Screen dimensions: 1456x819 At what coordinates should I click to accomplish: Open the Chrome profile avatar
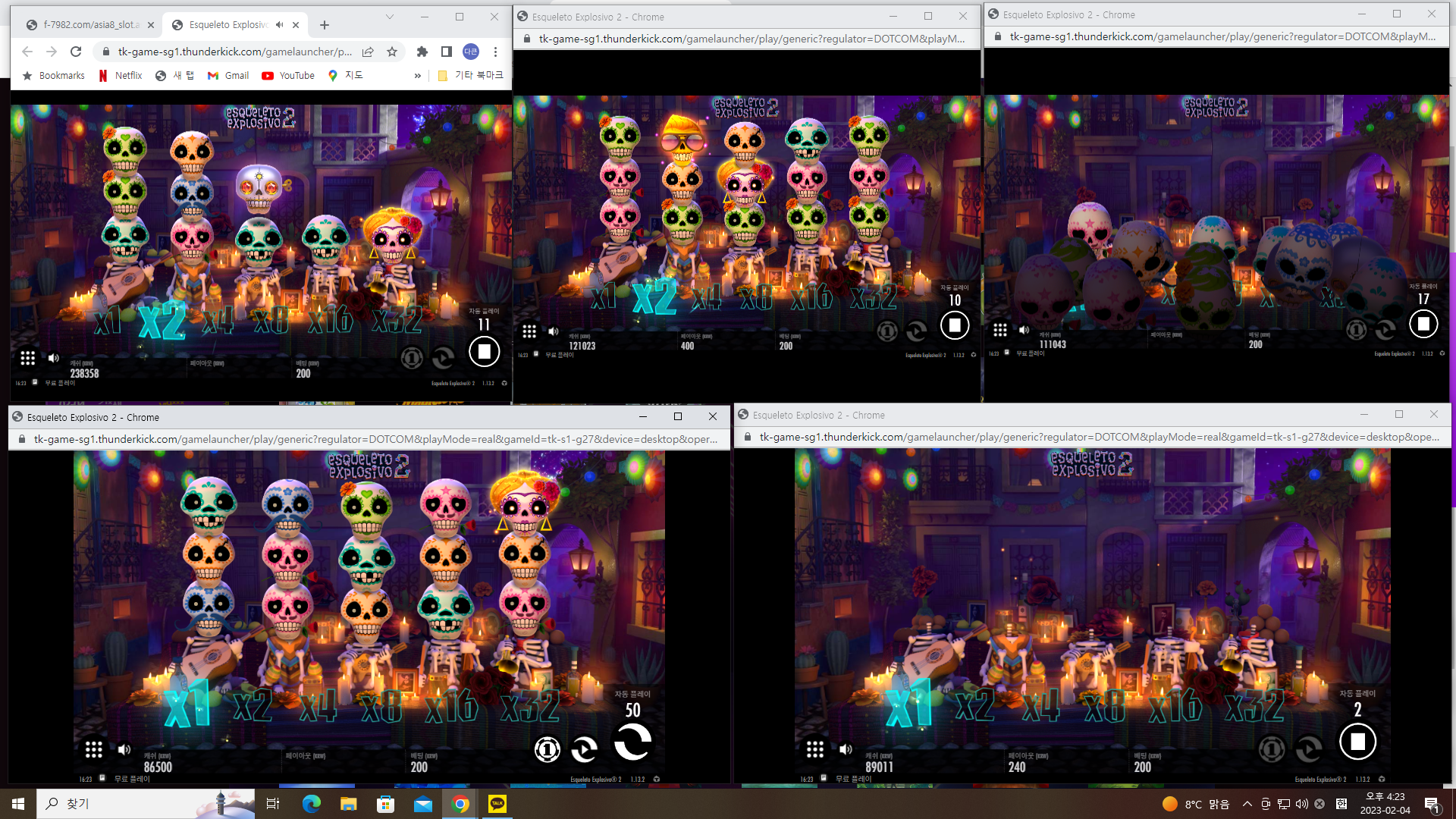tap(471, 52)
